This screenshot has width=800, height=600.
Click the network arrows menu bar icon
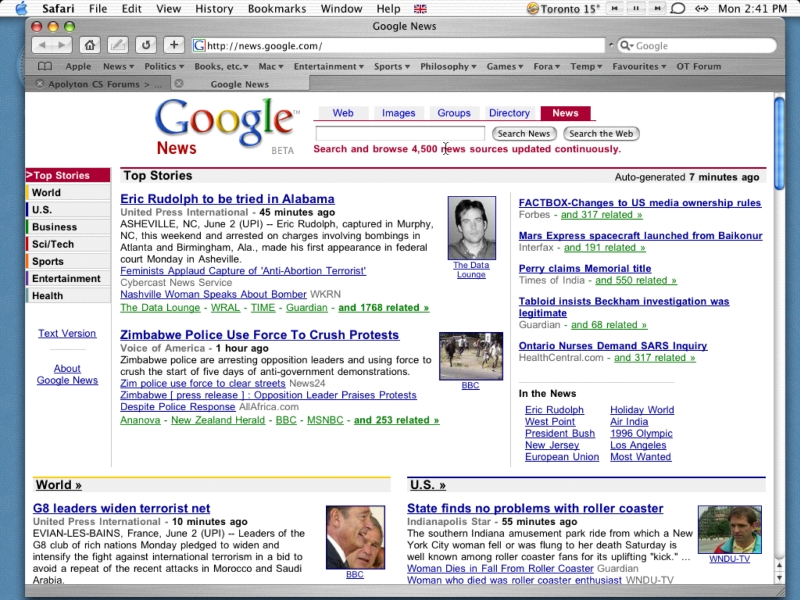pyautogui.click(x=702, y=9)
